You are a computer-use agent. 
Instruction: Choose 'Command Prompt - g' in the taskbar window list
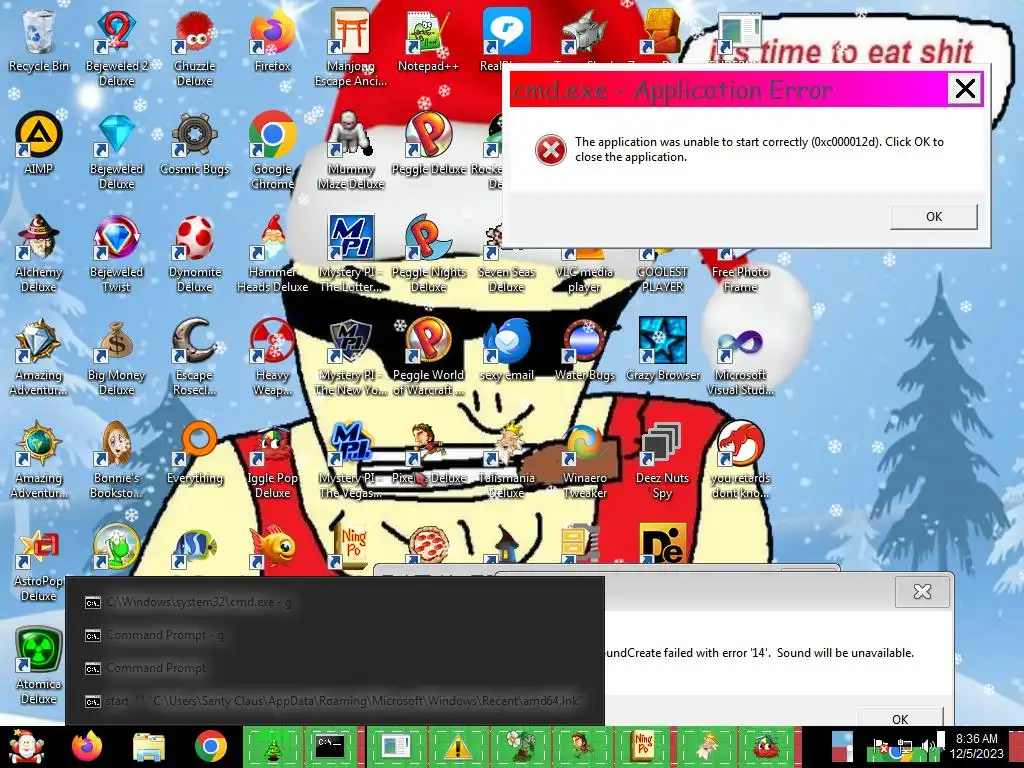[x=335, y=635]
